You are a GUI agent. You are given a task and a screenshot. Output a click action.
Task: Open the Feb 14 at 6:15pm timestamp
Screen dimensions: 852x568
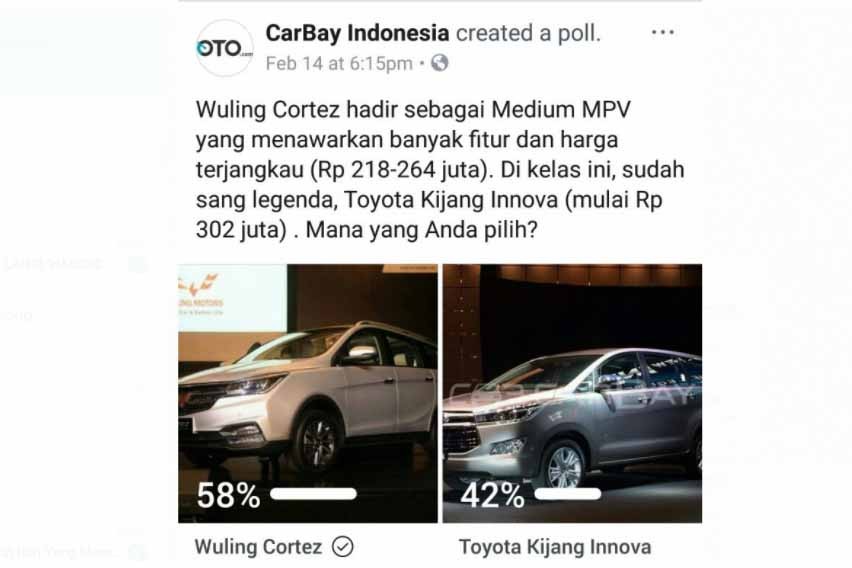click(x=339, y=64)
